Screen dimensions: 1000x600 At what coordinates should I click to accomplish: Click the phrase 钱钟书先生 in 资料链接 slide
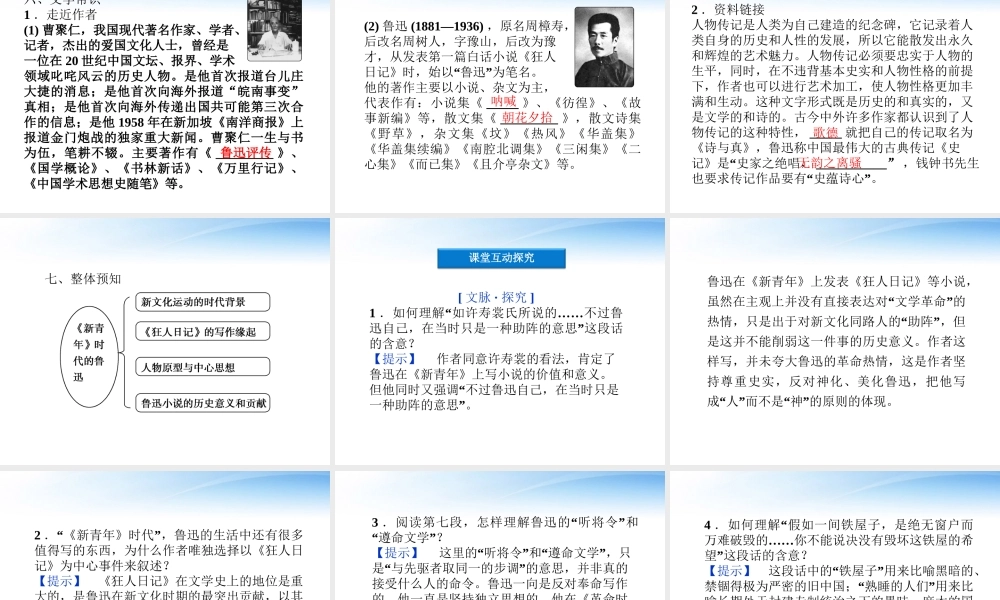click(x=948, y=163)
